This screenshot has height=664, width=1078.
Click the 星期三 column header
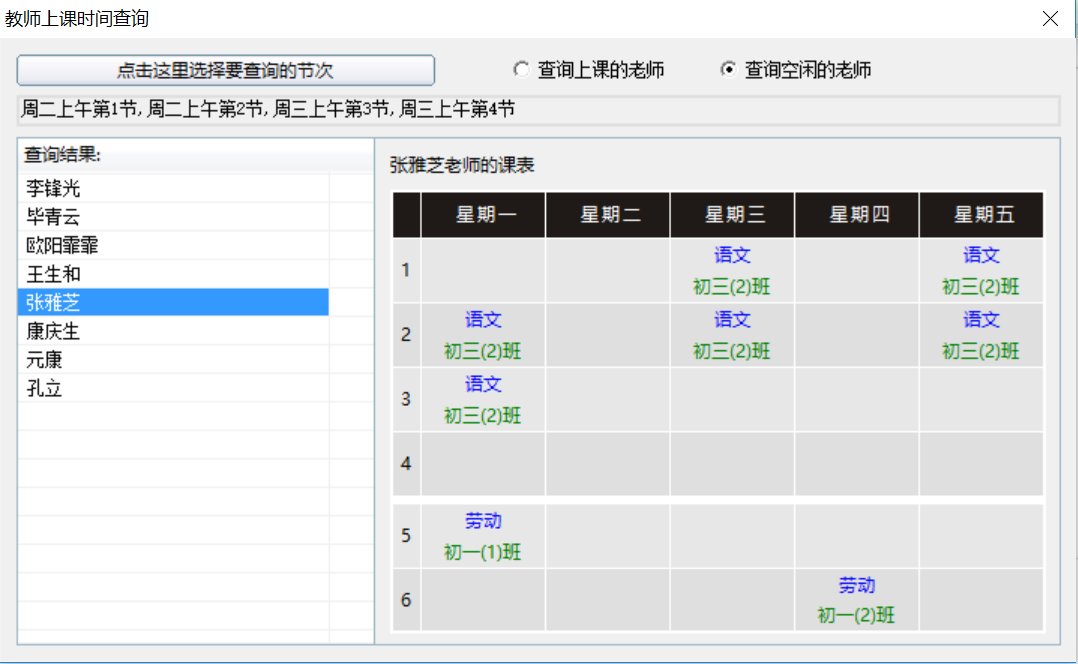click(732, 215)
